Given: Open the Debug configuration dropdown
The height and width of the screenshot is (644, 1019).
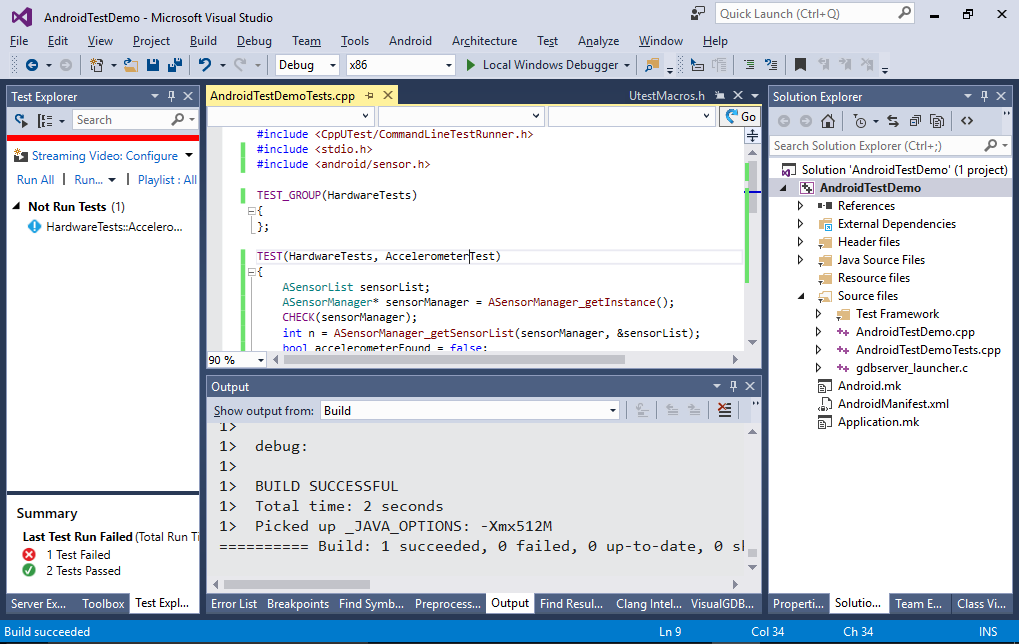Looking at the screenshot, I should point(333,65).
